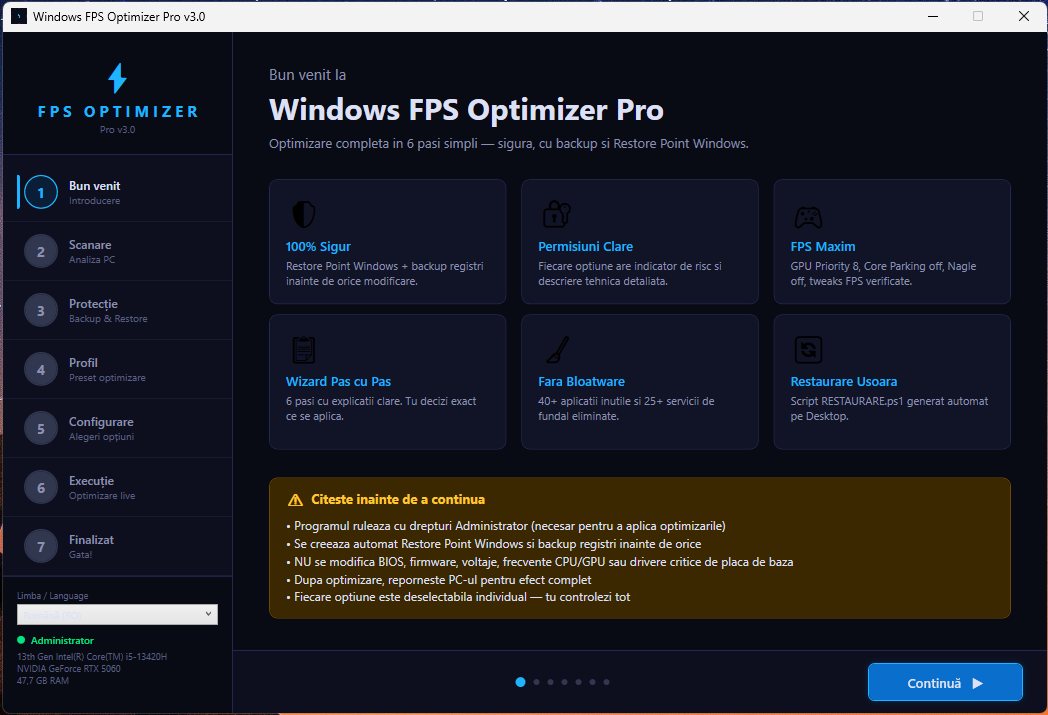Click the shield icon on the 100% Sigur card
1048x715 pixels.
coord(302,213)
